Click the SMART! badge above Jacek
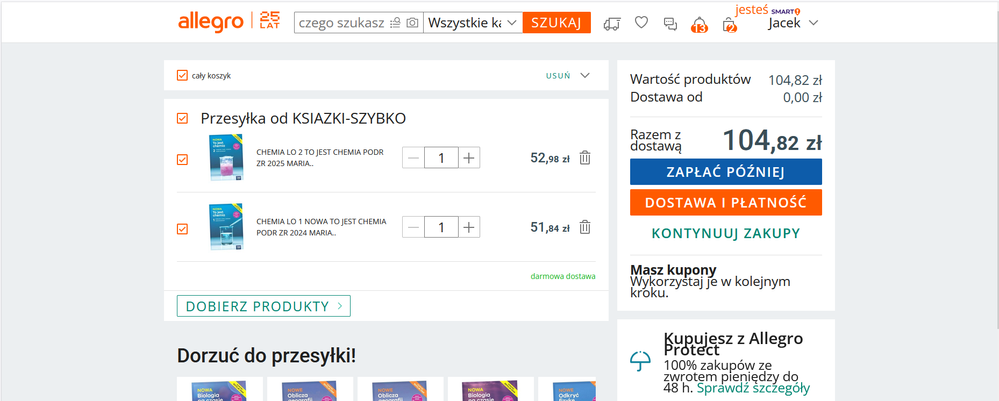This screenshot has height=401, width=999. tap(786, 11)
